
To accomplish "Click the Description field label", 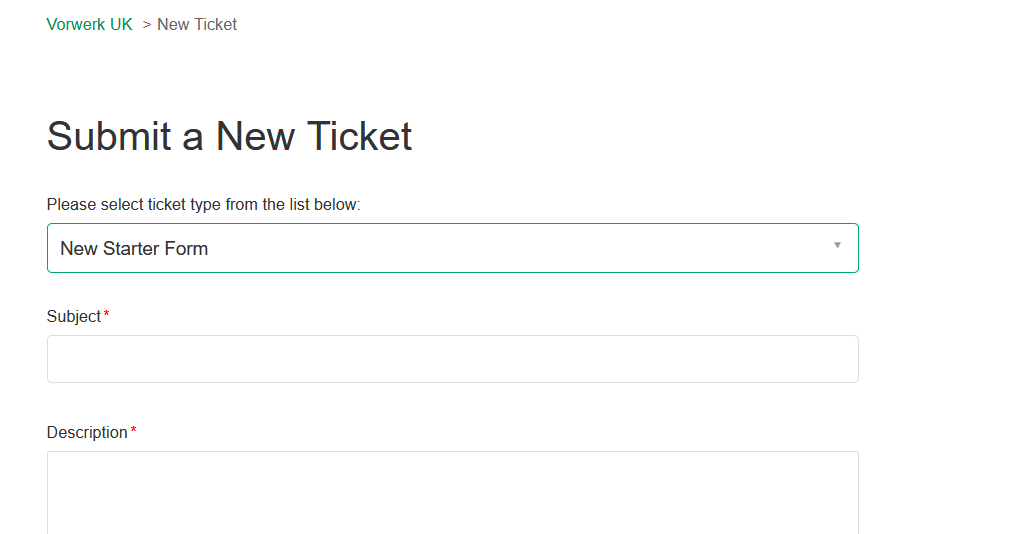I will pyautogui.click(x=87, y=433).
